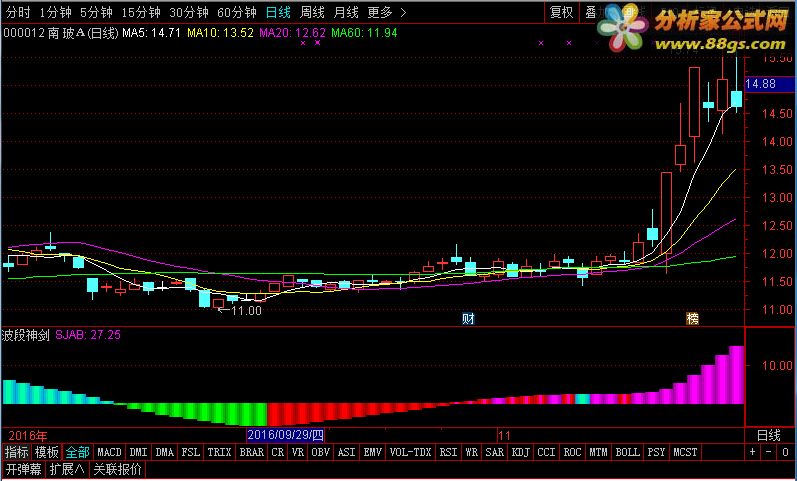Click the 波段神剑 indicator name
Viewport: 797px width, 481px height.
pos(25,335)
